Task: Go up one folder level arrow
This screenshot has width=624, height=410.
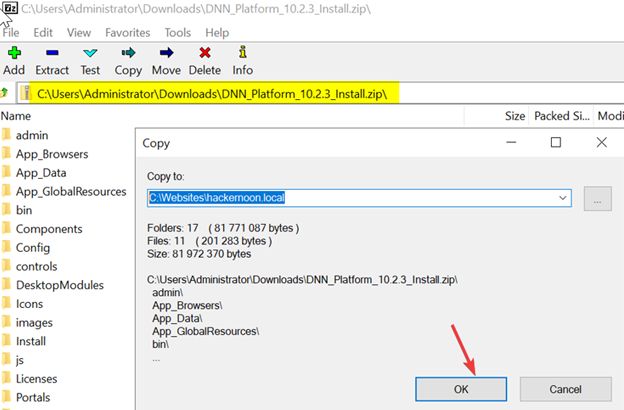Action: [x=4, y=93]
